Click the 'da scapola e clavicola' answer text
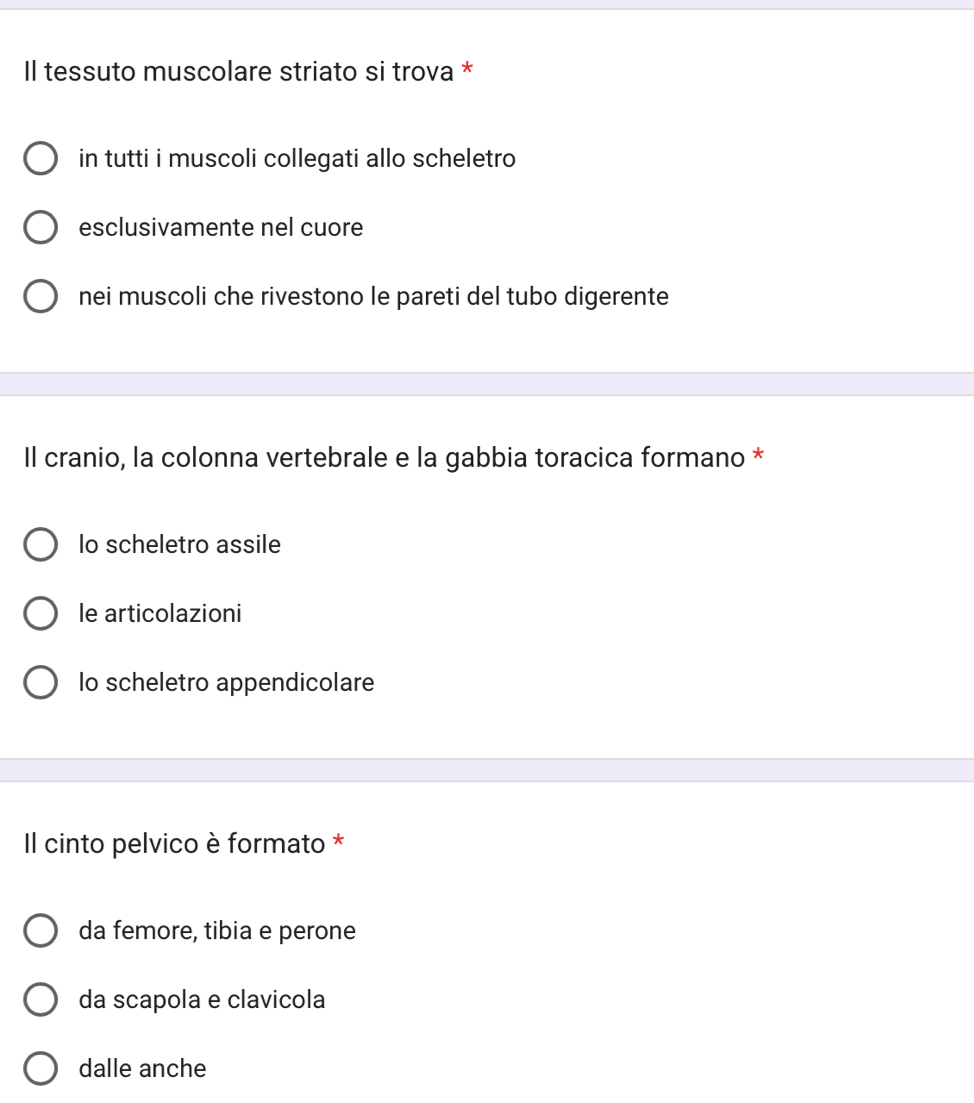Image resolution: width=974 pixels, height=1103 pixels. 202,1000
